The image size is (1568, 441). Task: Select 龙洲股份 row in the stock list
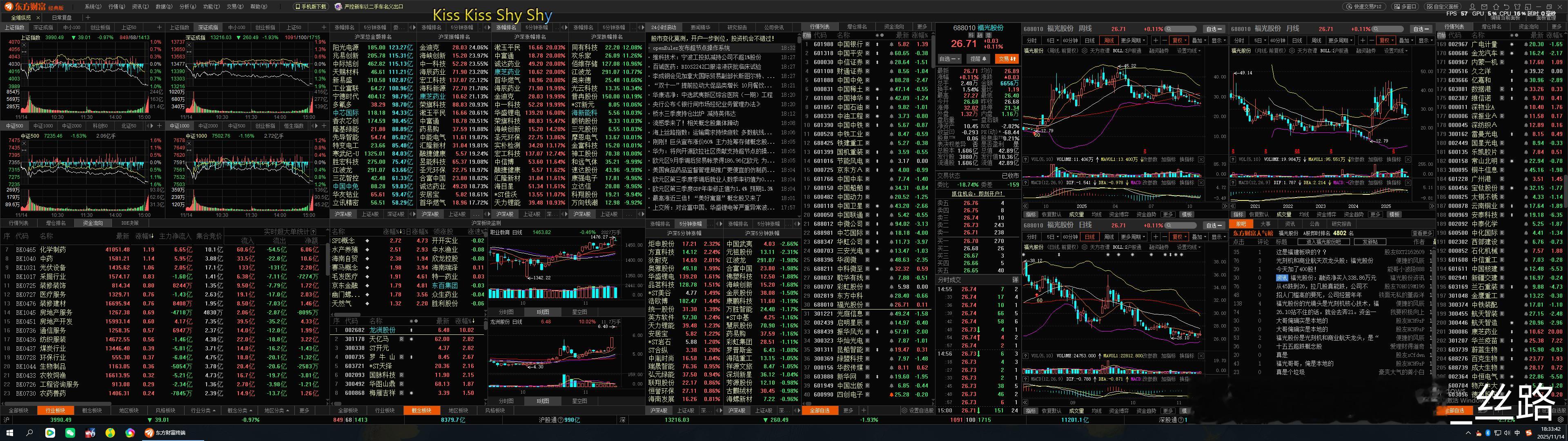pyautogui.click(x=382, y=330)
